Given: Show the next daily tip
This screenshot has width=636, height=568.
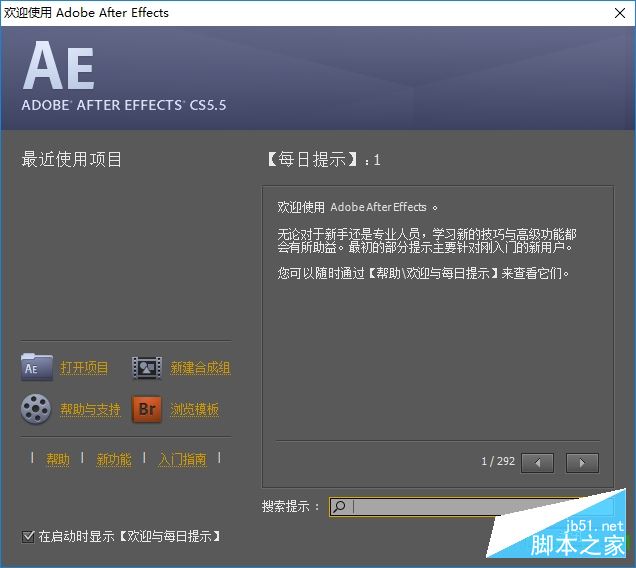Looking at the screenshot, I should pyautogui.click(x=582, y=463).
